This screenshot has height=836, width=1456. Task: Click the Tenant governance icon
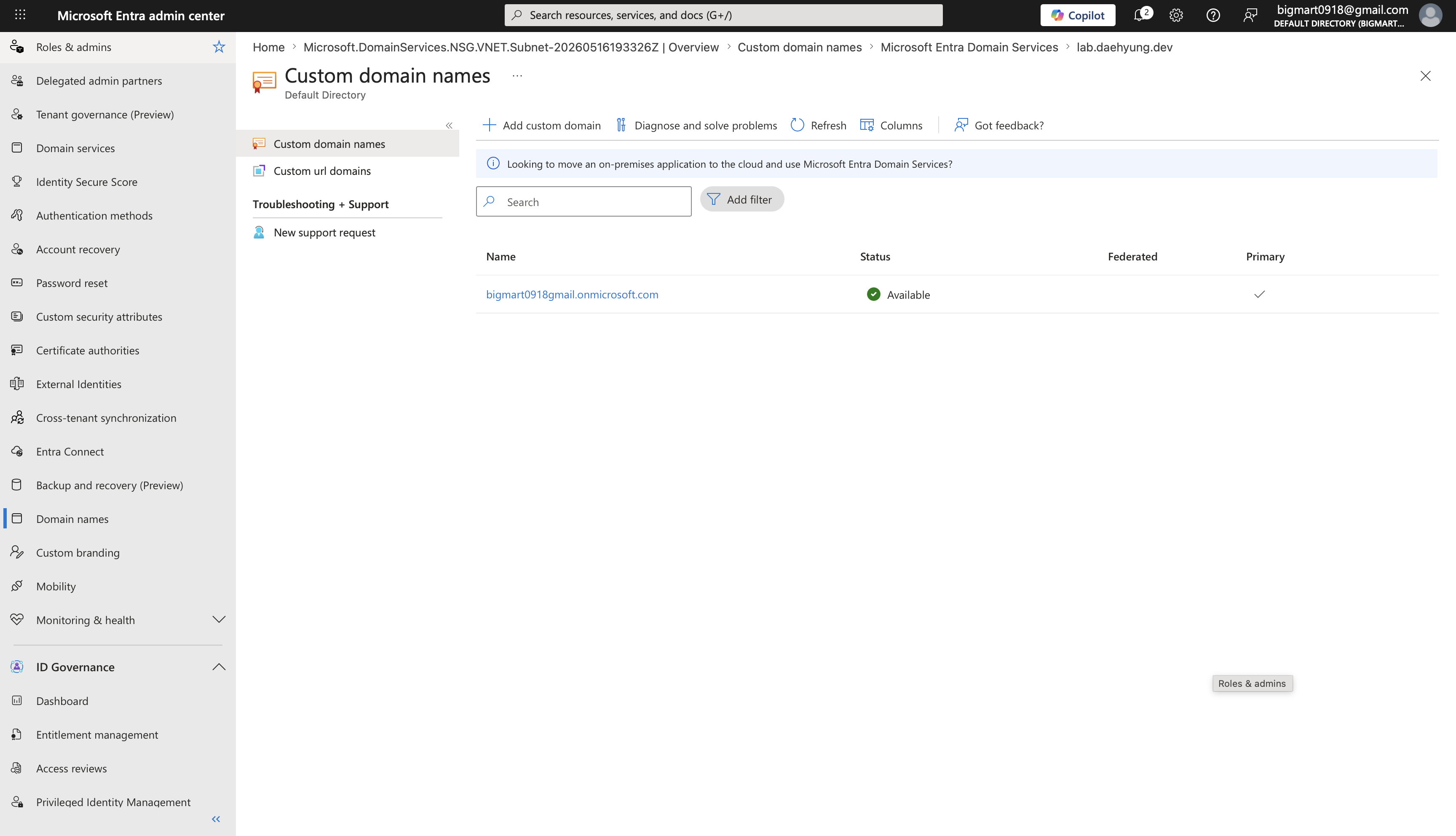[17, 114]
